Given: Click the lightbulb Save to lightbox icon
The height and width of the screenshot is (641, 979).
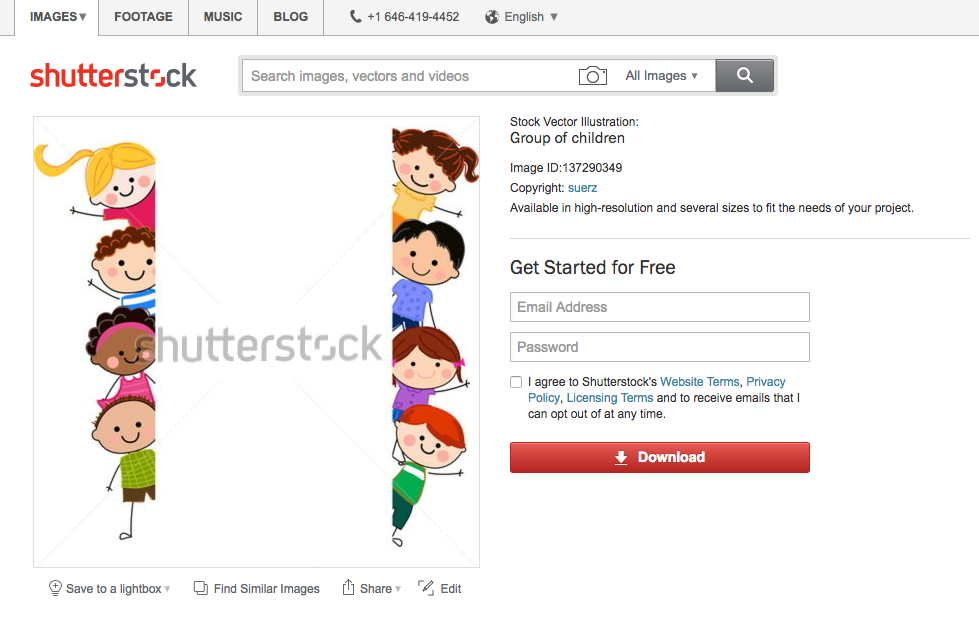Looking at the screenshot, I should click(55, 588).
